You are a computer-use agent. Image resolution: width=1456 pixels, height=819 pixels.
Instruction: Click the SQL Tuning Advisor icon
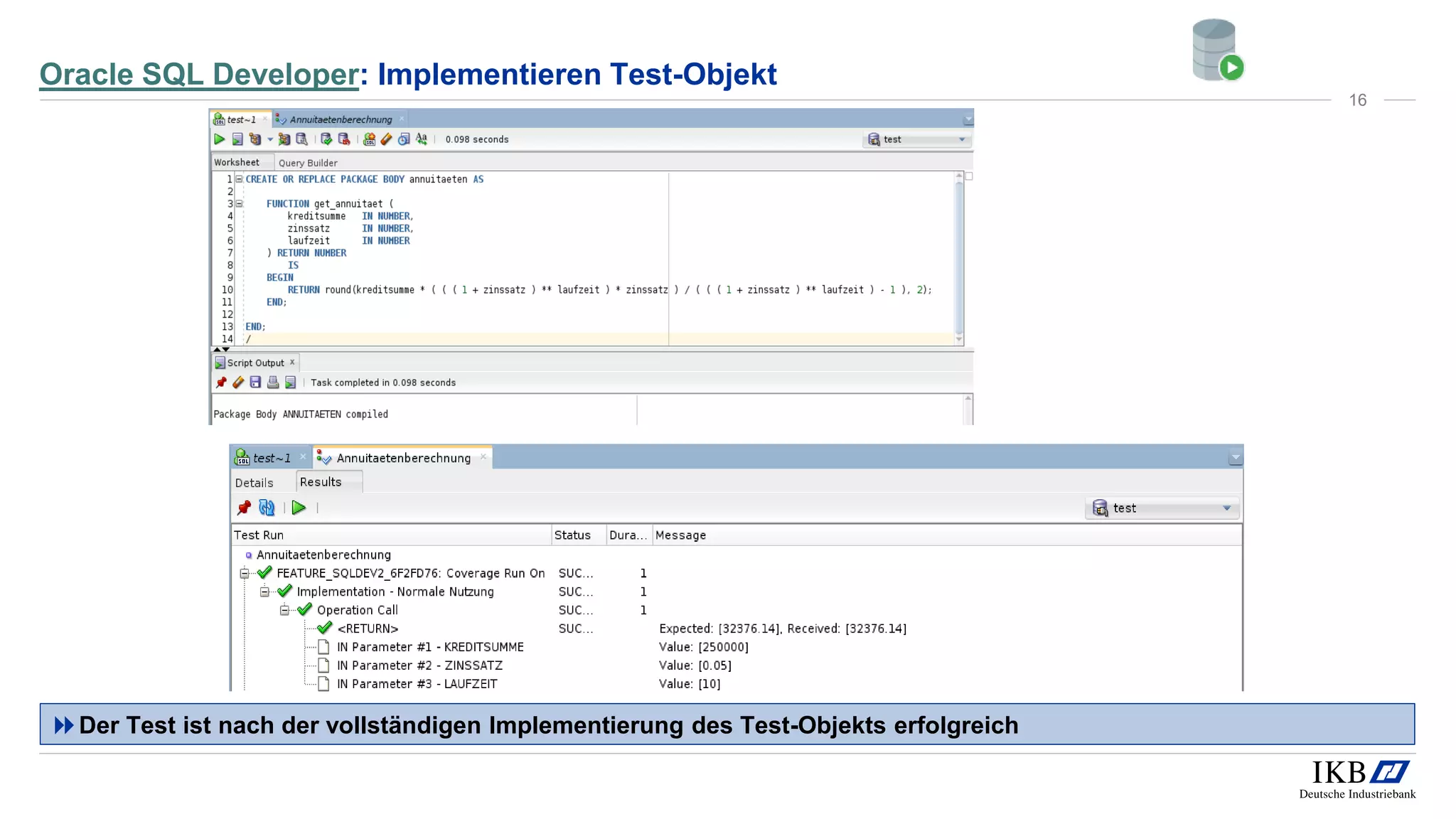[301, 139]
